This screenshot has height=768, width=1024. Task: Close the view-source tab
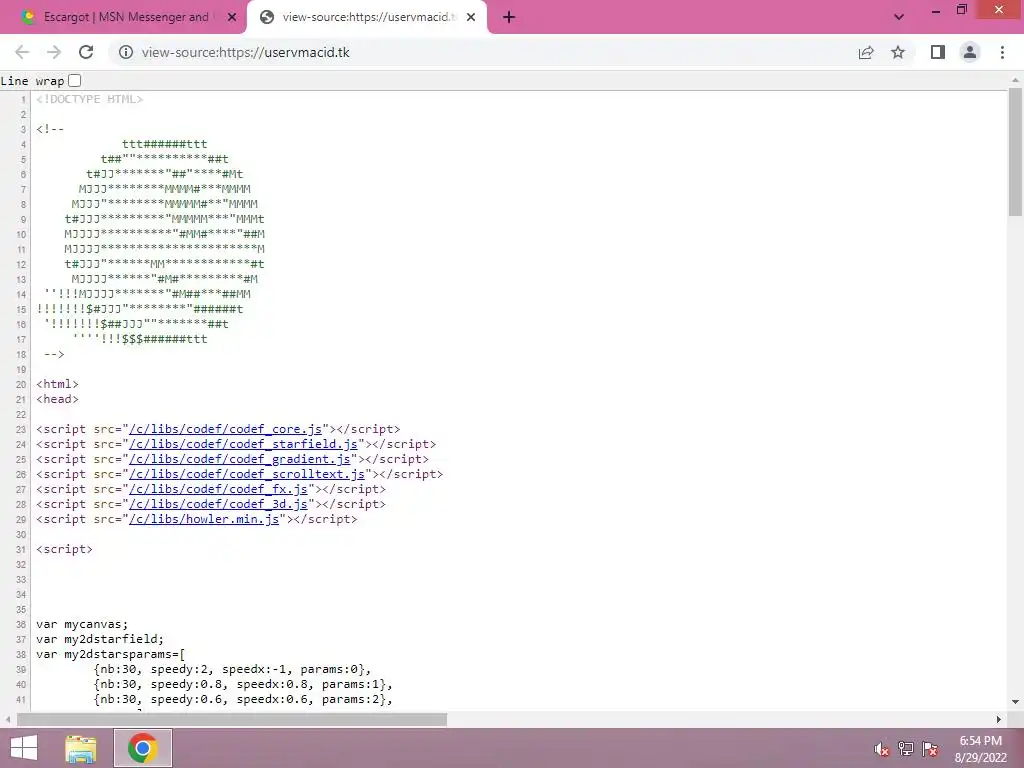471,17
